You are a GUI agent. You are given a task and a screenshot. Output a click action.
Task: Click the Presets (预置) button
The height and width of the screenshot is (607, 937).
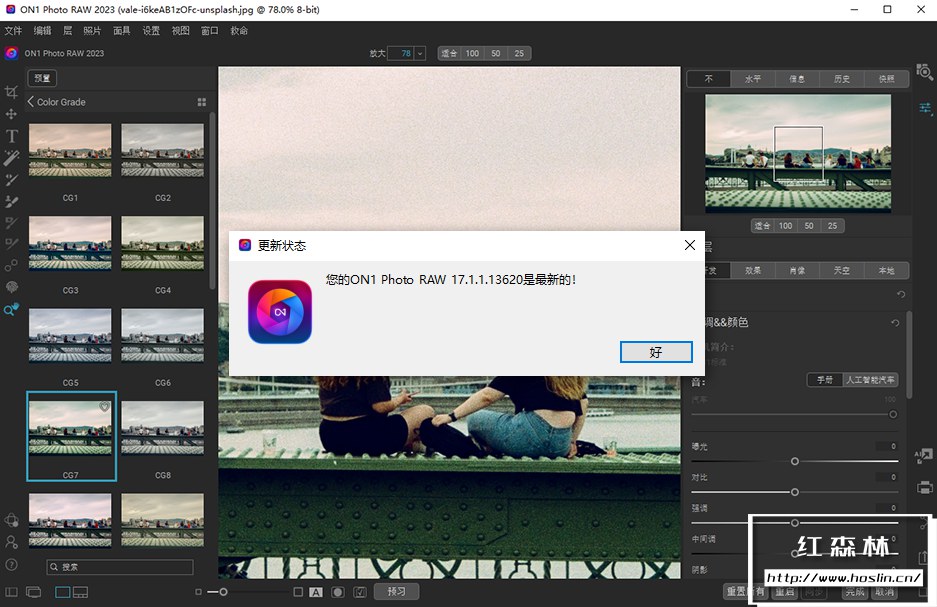pos(42,78)
